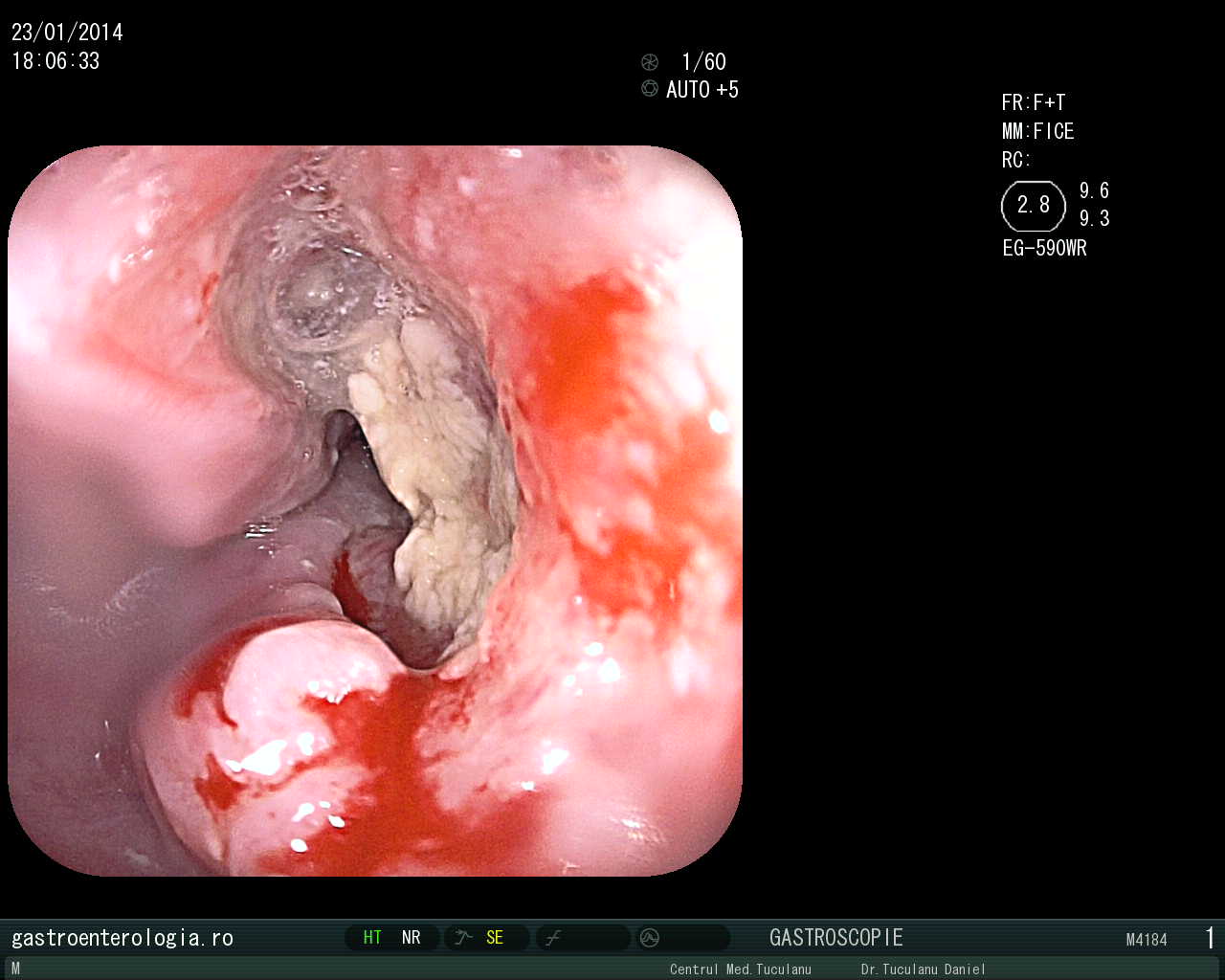Click the M4184 identifier in the status bar
The image size is (1225, 980).
(x=1147, y=940)
